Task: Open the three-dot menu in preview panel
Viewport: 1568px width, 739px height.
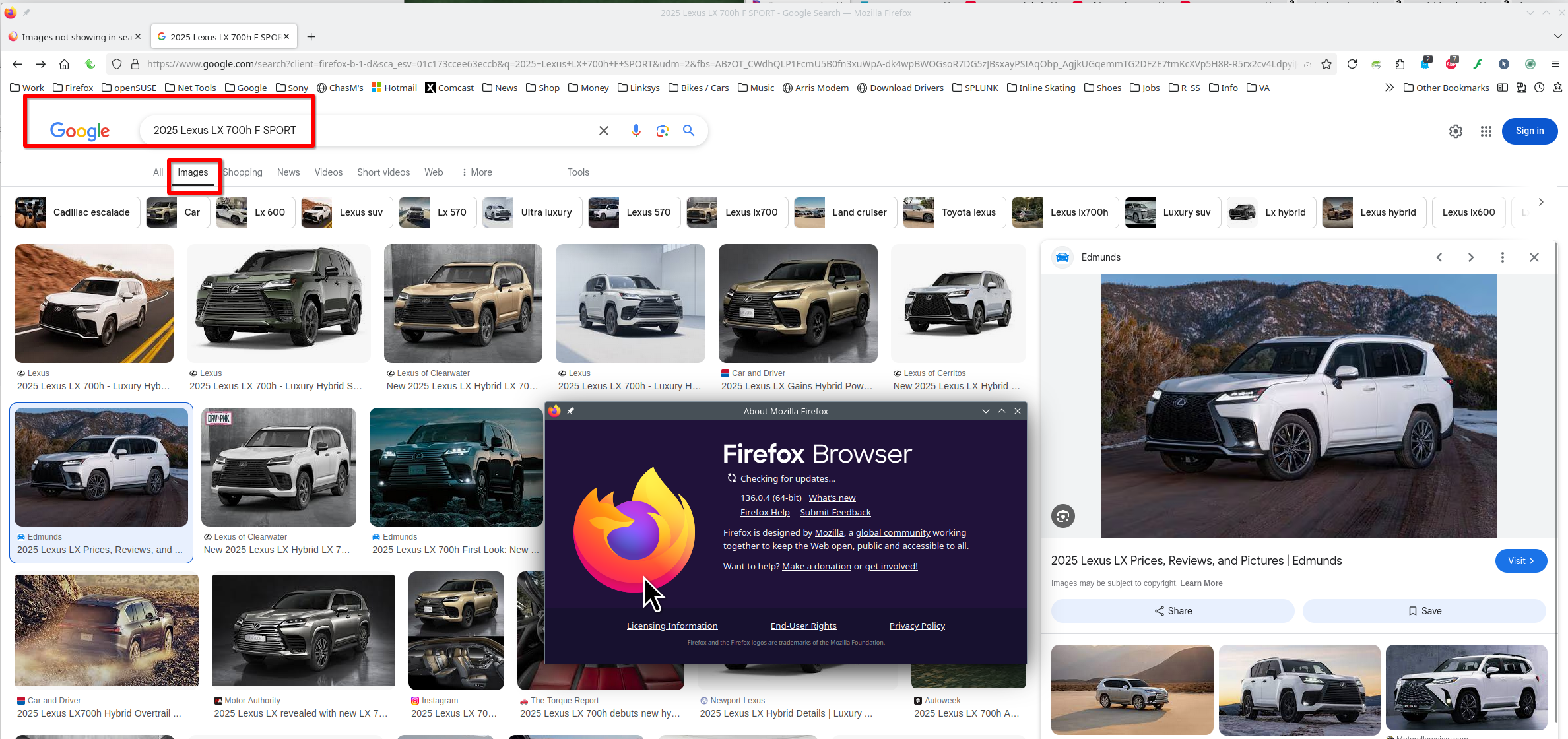Action: (x=1503, y=257)
